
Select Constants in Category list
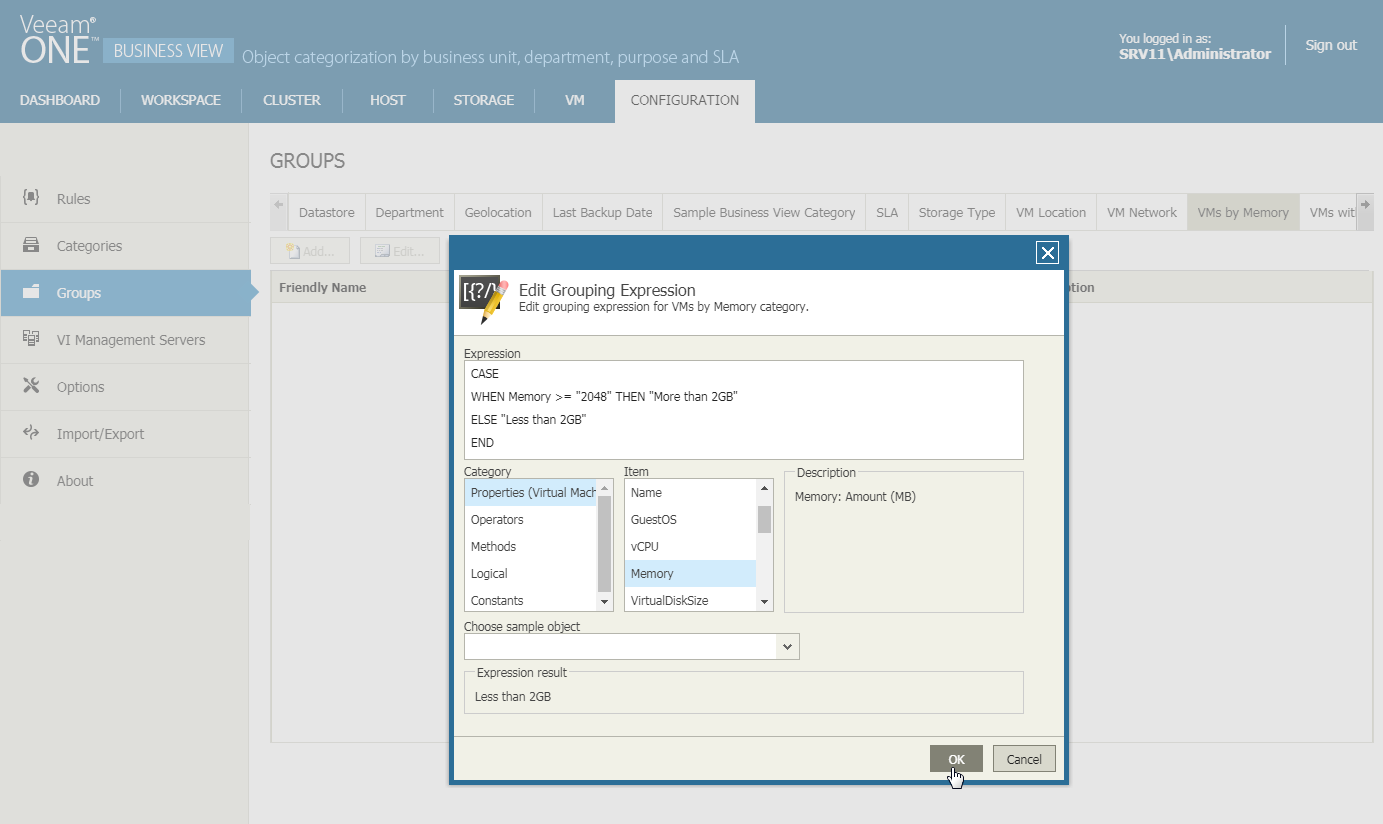pos(531,600)
